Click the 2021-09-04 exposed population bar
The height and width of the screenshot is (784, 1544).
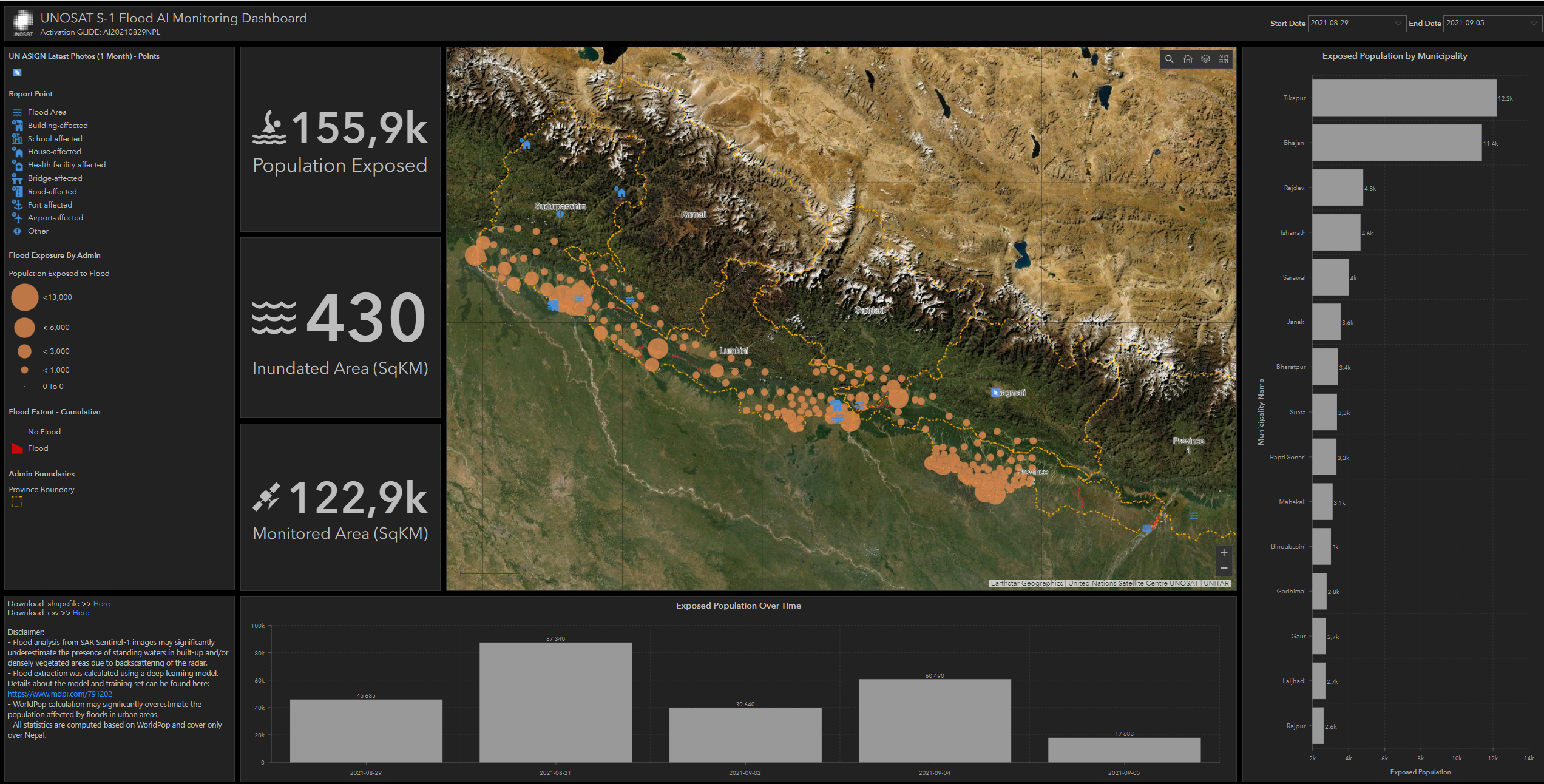point(935,720)
